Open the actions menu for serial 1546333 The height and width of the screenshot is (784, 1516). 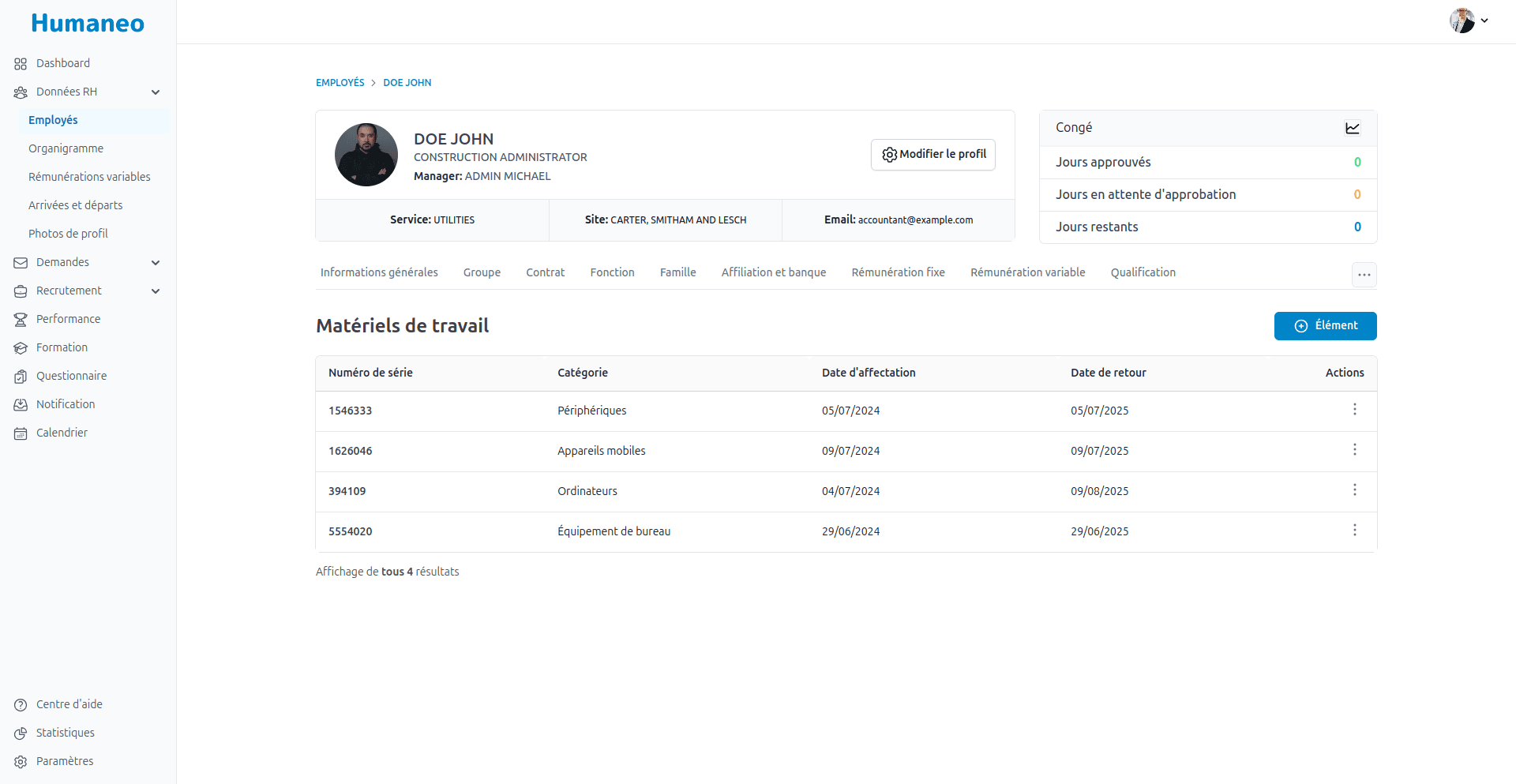coord(1354,410)
